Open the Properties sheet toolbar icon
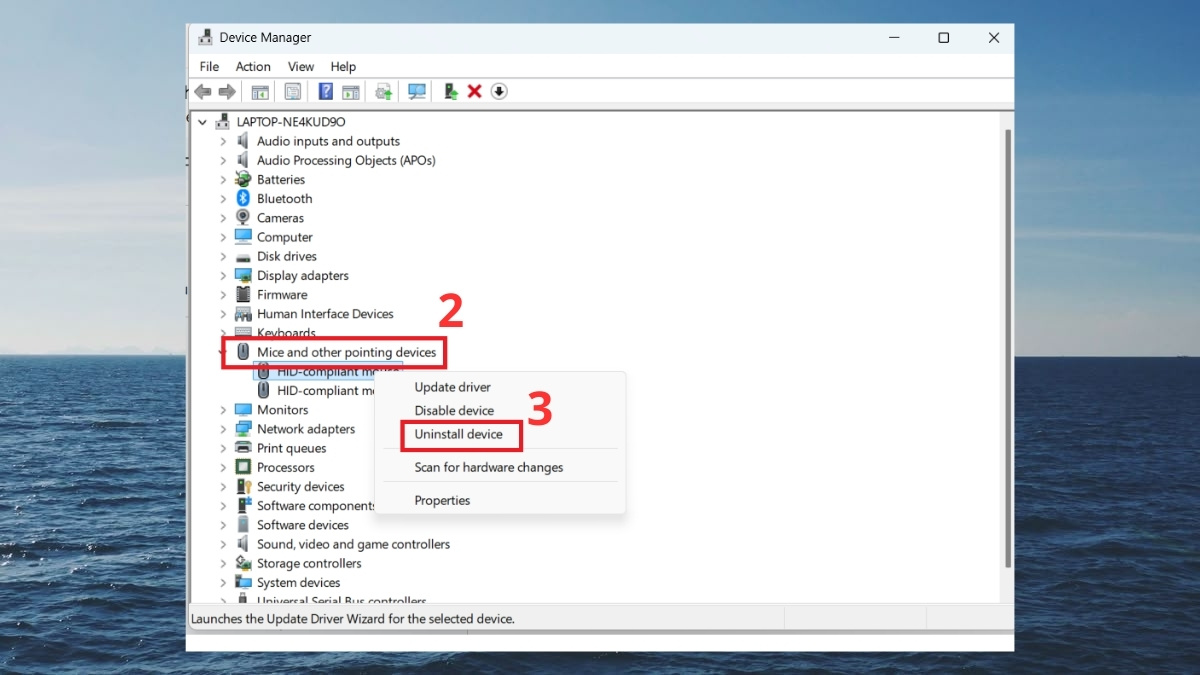This screenshot has height=675, width=1200. [292, 92]
